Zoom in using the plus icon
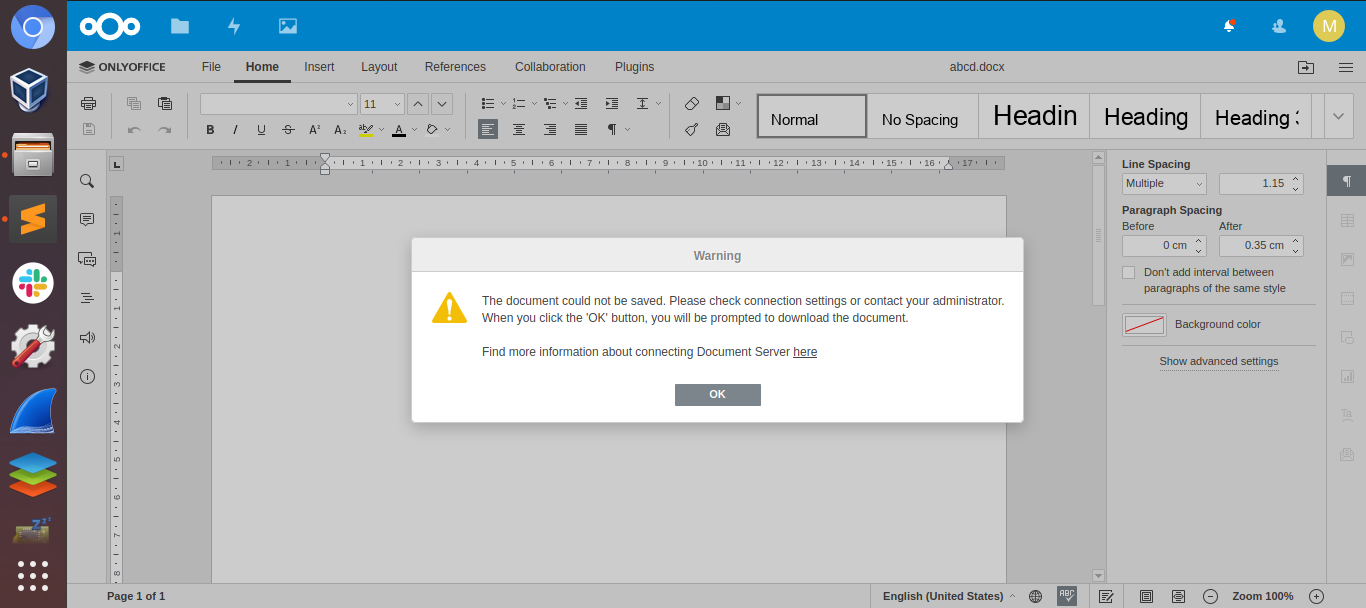 (1317, 596)
